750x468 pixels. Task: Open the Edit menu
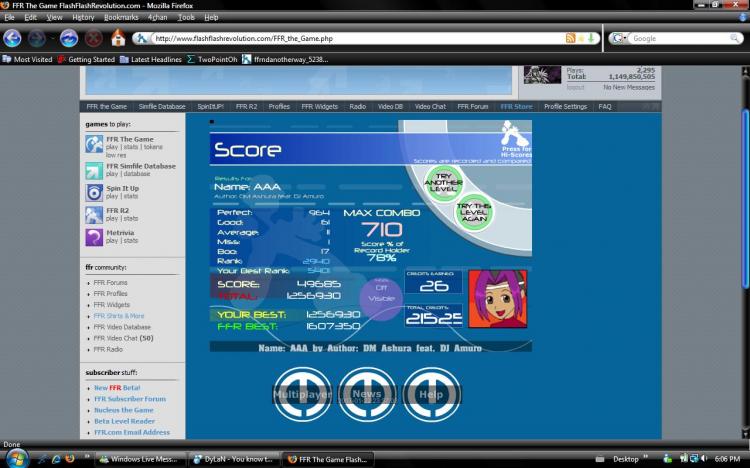(x=30, y=17)
